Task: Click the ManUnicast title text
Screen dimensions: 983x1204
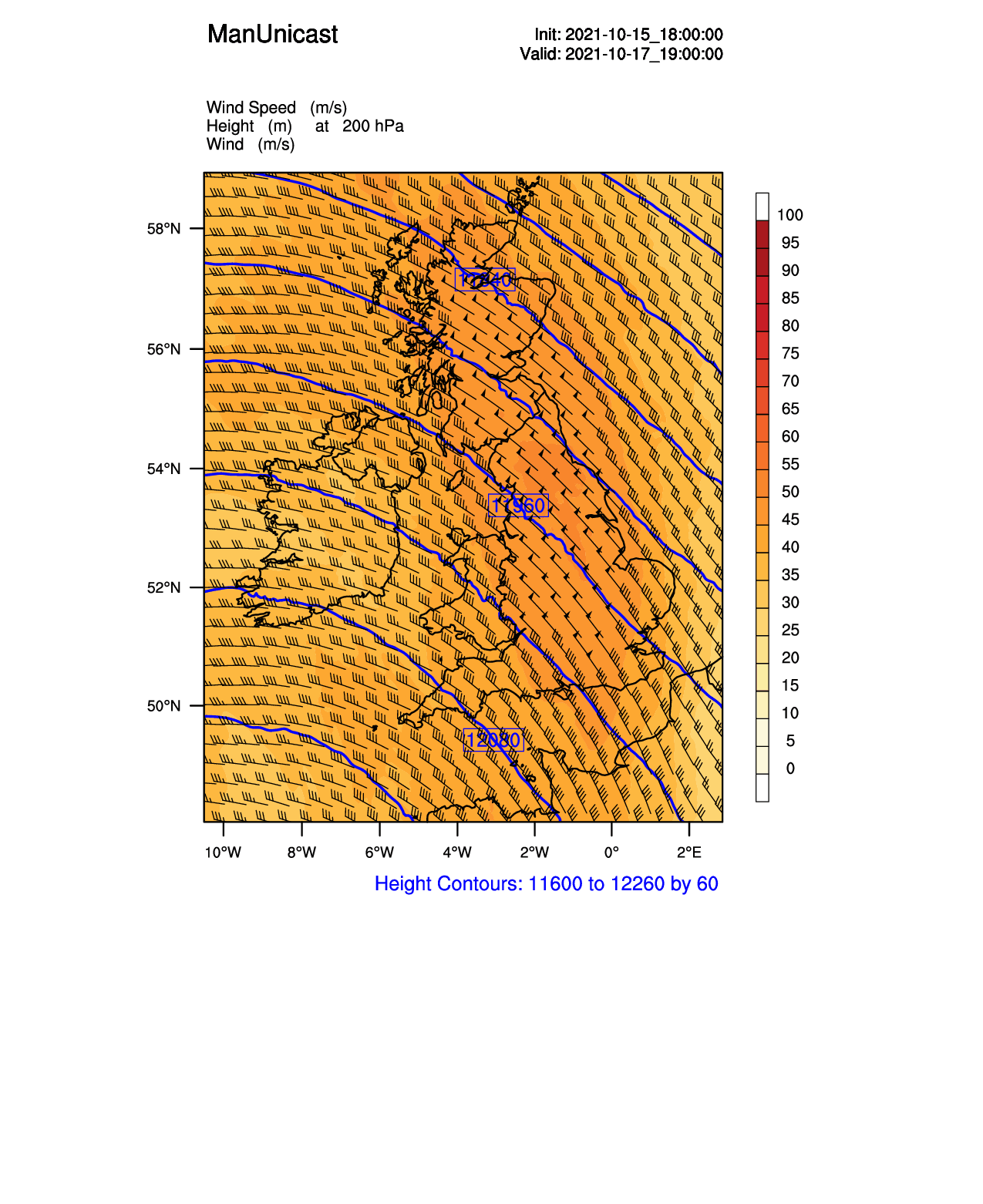Action: (x=272, y=35)
